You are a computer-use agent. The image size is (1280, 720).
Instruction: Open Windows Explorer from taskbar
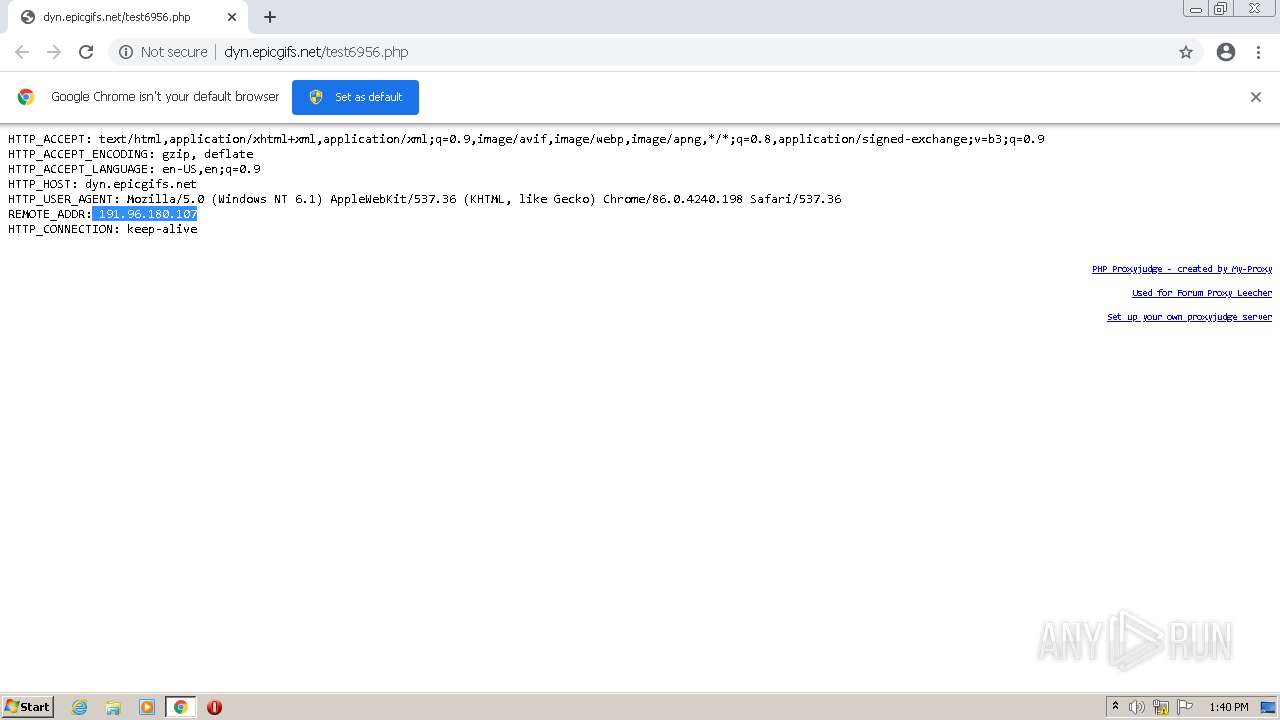coord(113,707)
